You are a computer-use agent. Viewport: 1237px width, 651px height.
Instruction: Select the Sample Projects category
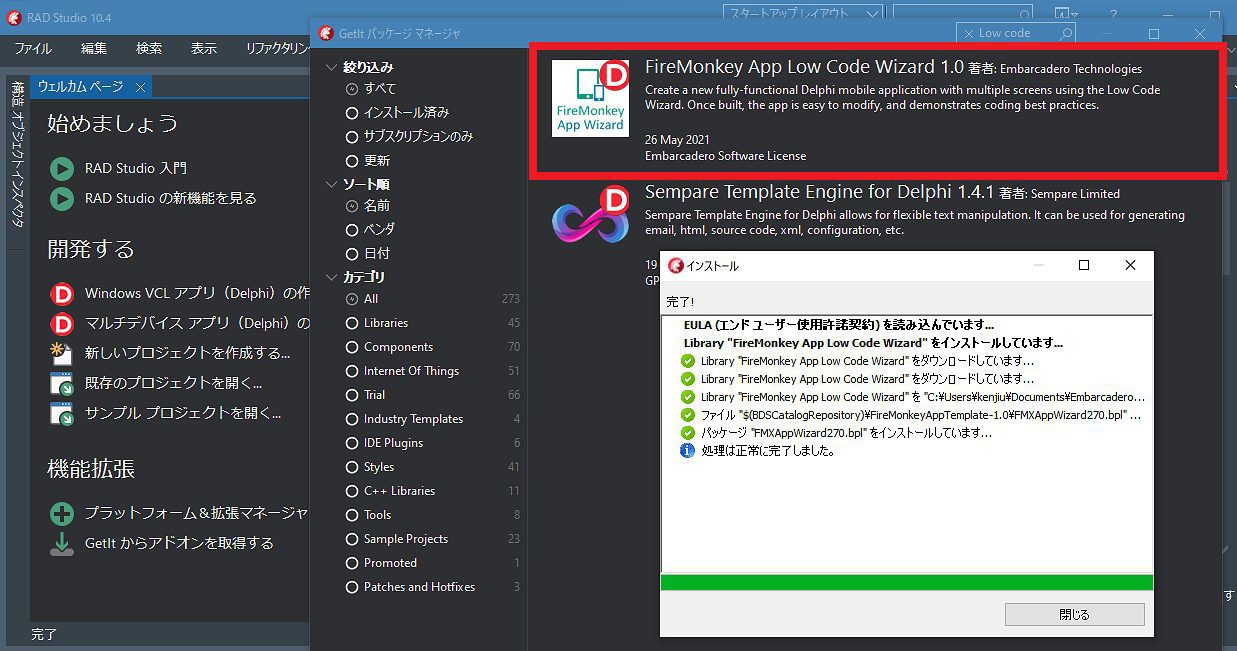[351, 539]
